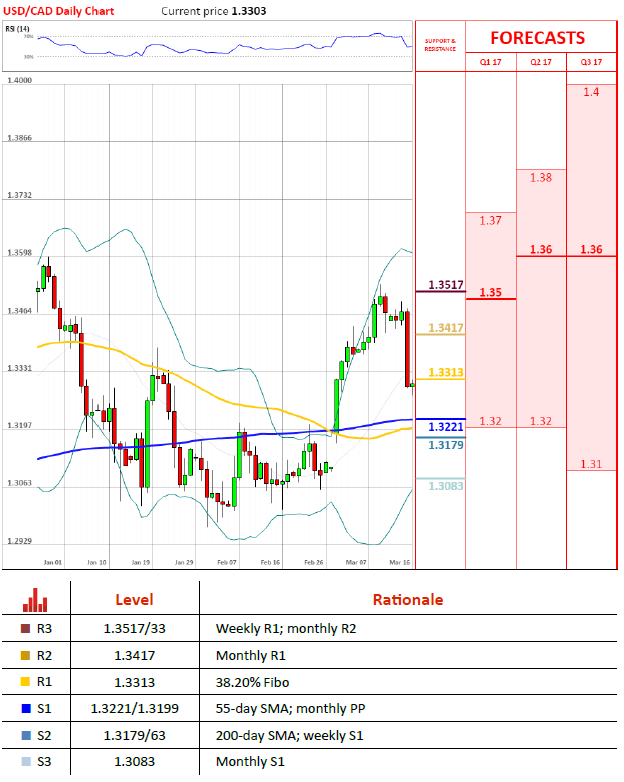
Task: Click the R1 yellow color swatch
Action: [25, 682]
